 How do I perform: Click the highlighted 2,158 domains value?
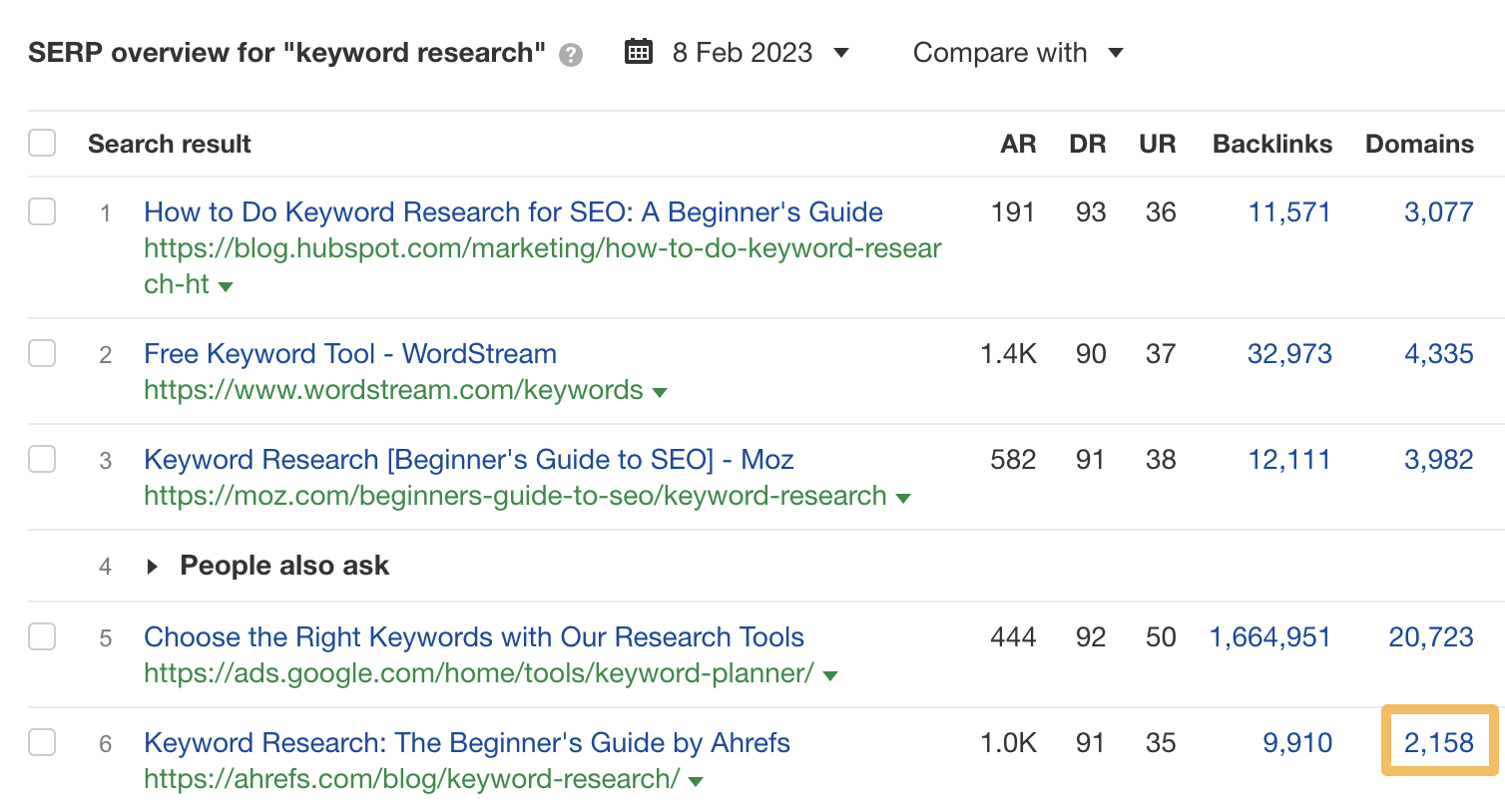pyautogui.click(x=1439, y=742)
